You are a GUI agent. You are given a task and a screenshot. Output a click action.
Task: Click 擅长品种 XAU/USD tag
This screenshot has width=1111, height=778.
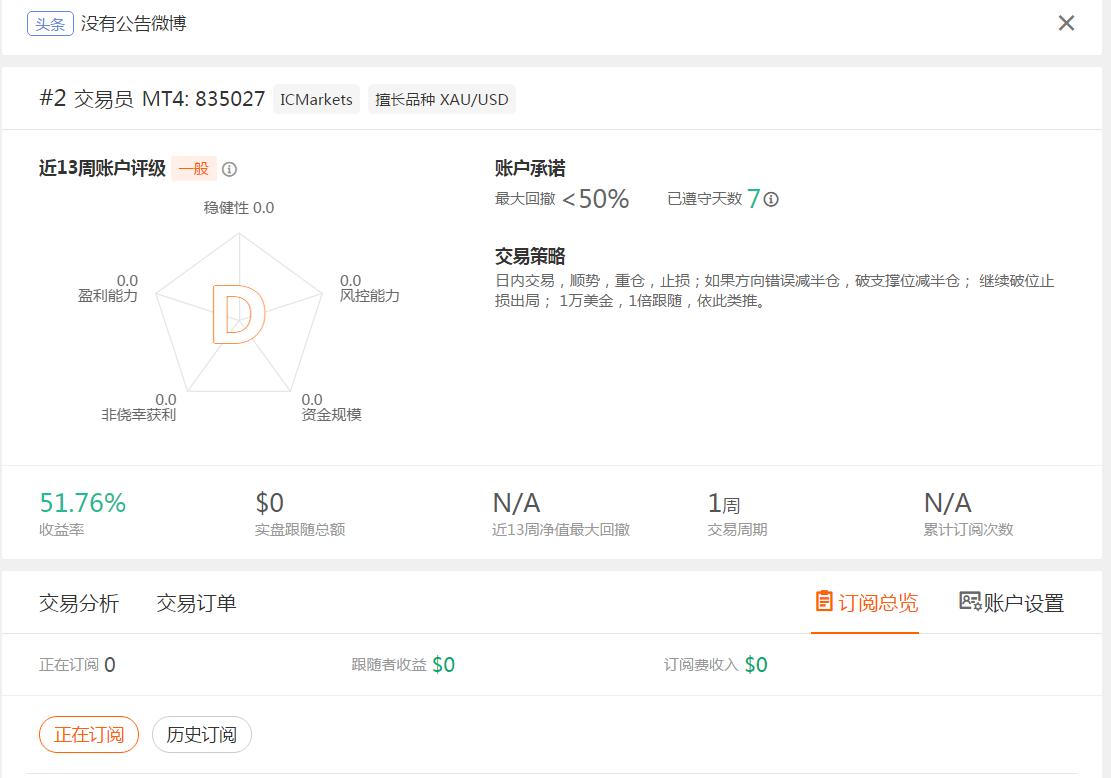(441, 99)
